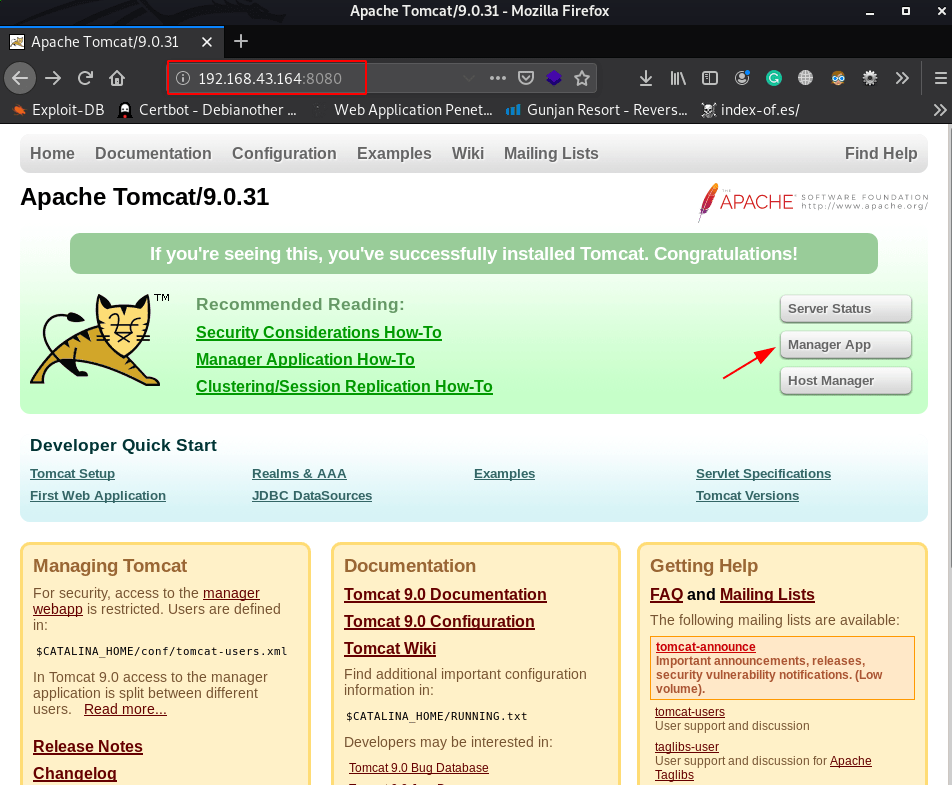Image resolution: width=952 pixels, height=785 pixels.
Task: Click the purple container extension icon in the address bar
Action: (554, 78)
